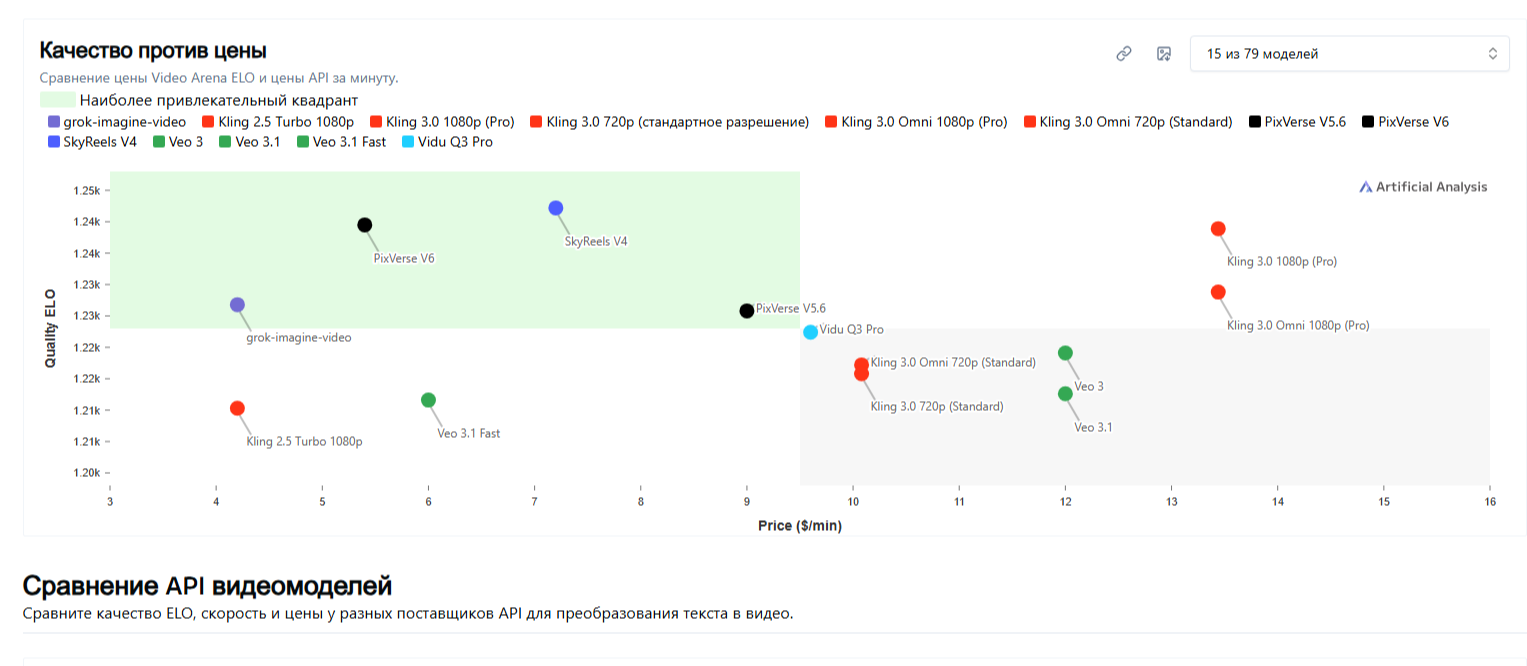Click the Kling 2.5 Turbo 1080p chart dot
Viewport: 1527px width, 666px height.
coord(237,408)
